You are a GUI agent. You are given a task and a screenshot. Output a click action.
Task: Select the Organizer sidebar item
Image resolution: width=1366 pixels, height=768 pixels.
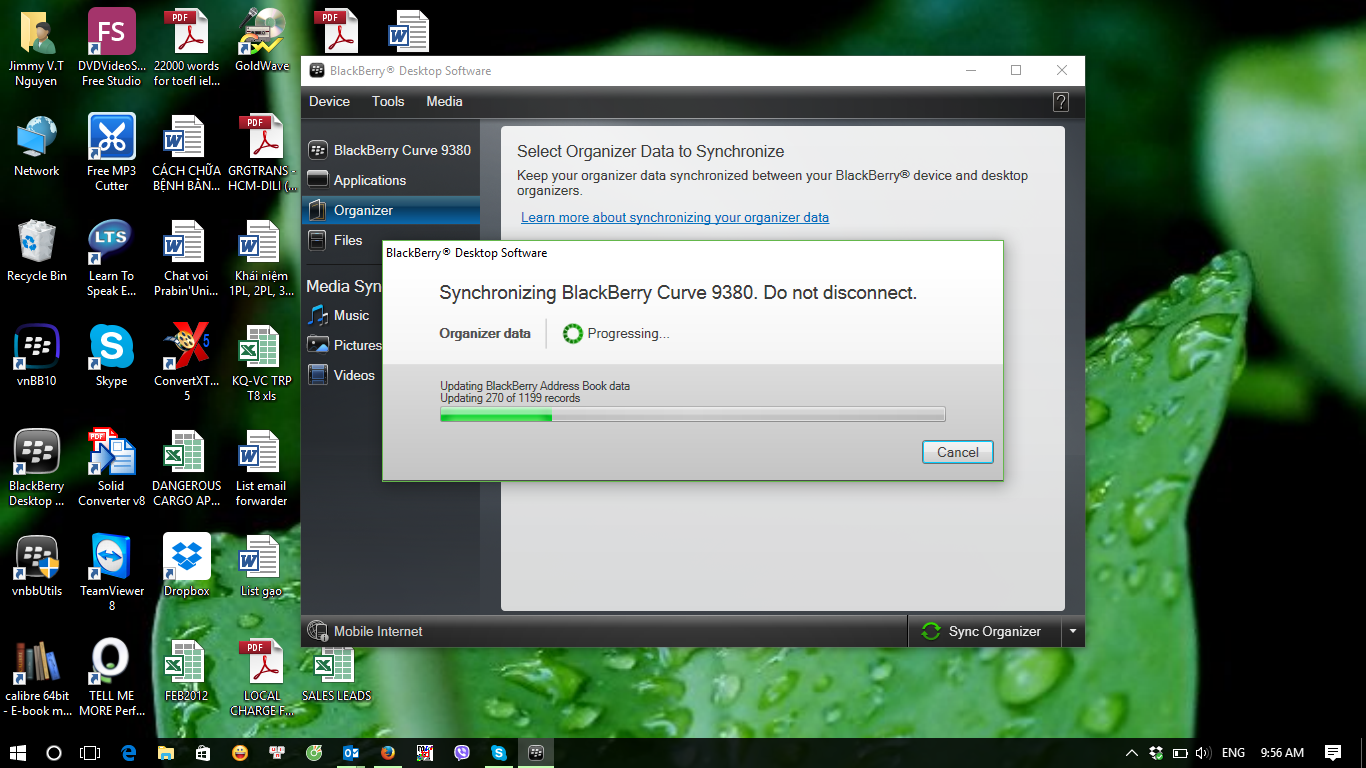point(390,210)
